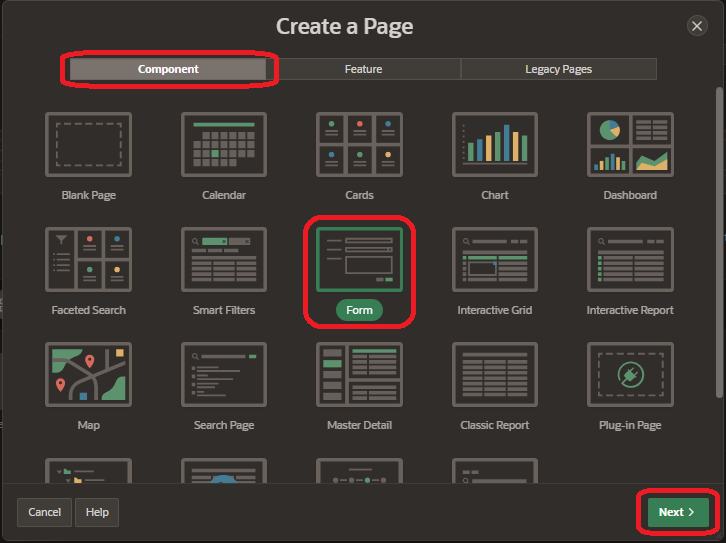The height and width of the screenshot is (543, 726).
Task: Select the Map page icon
Action: pyautogui.click(x=88, y=375)
